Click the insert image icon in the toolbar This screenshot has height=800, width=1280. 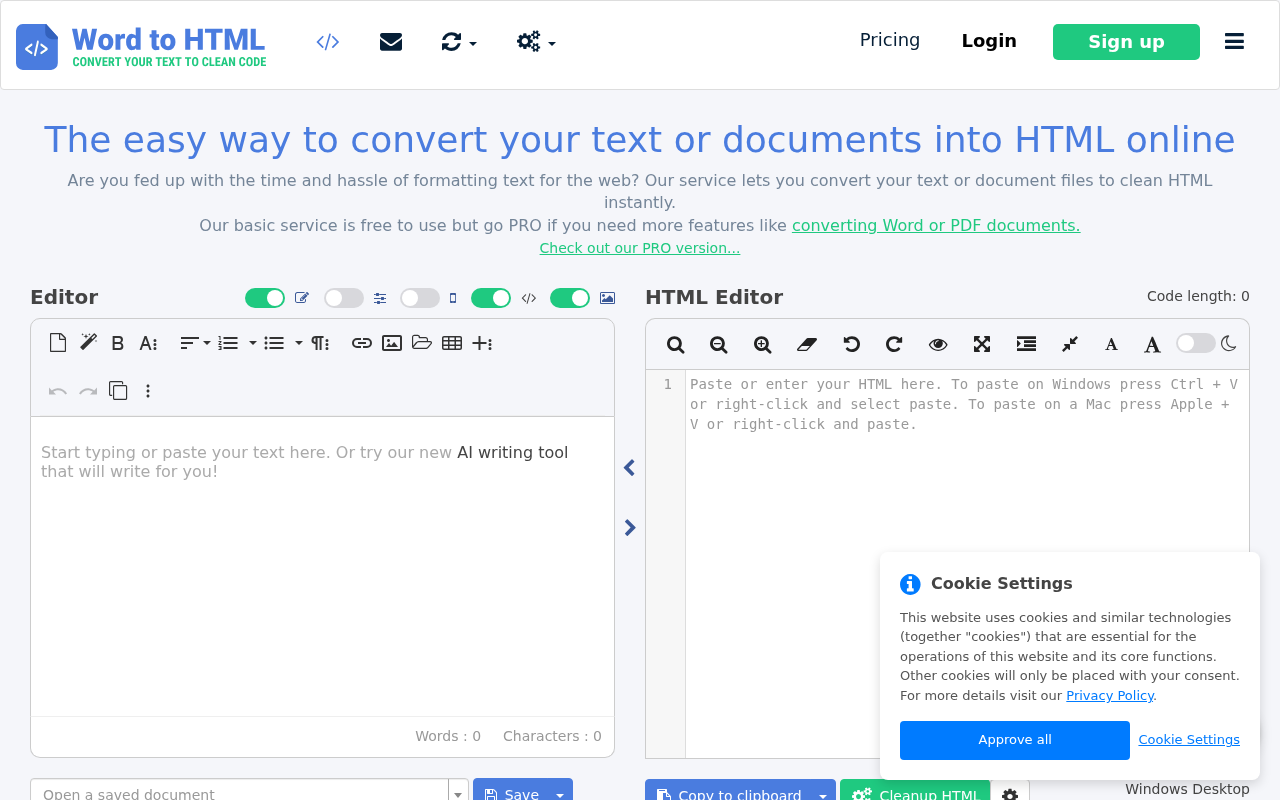(x=392, y=343)
